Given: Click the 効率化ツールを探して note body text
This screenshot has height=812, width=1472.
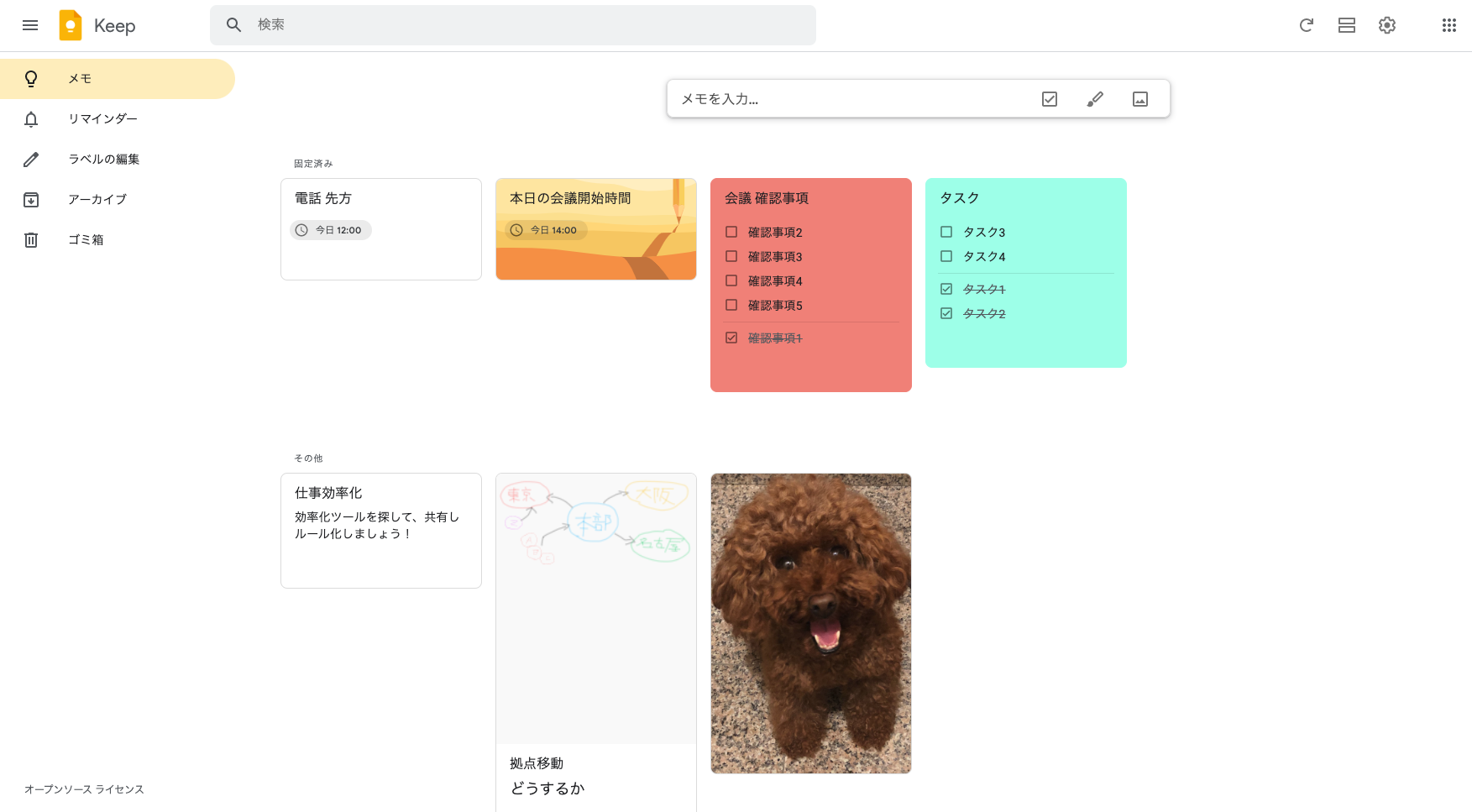Looking at the screenshot, I should pos(377,526).
